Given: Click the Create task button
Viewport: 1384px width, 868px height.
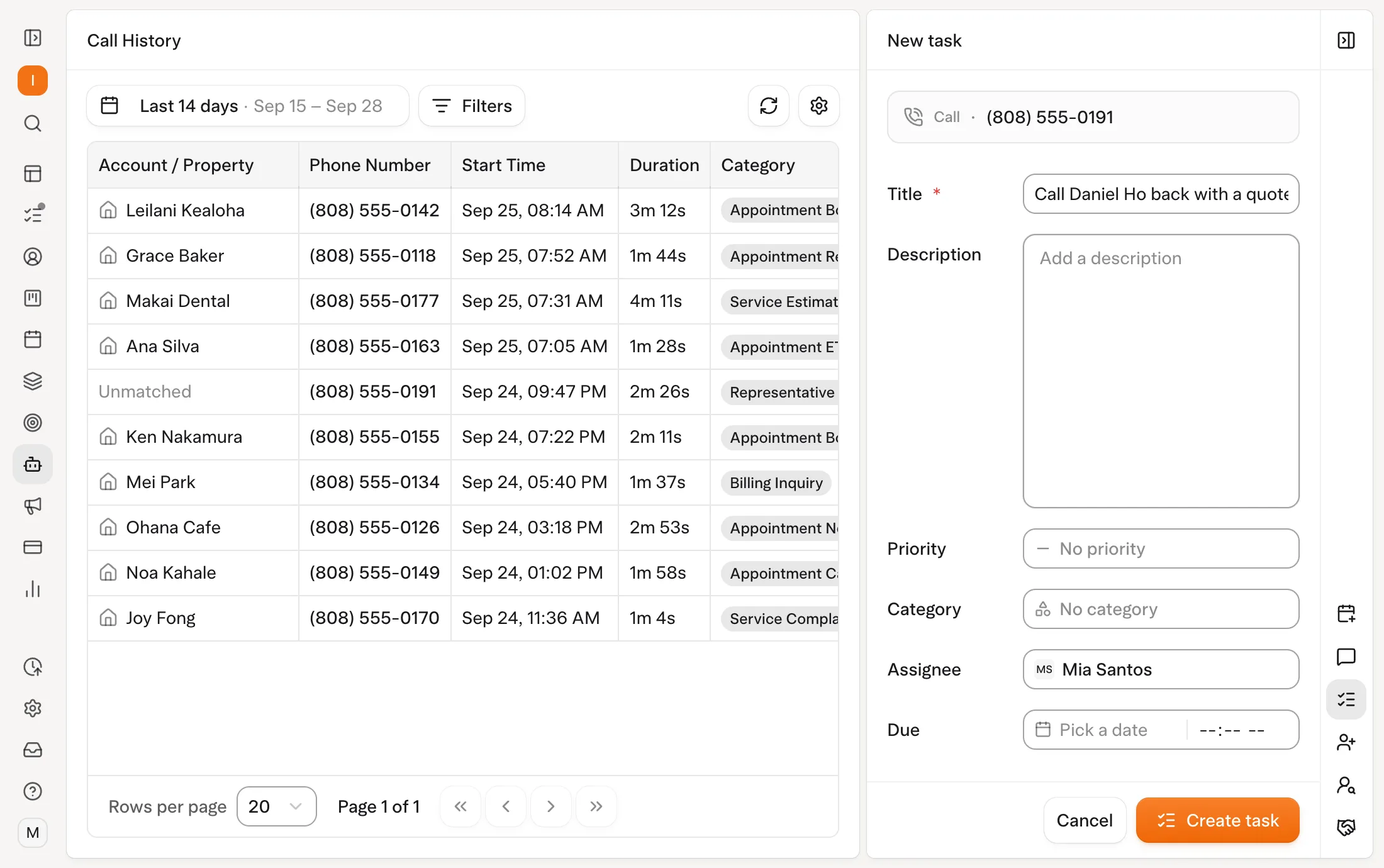Looking at the screenshot, I should click(x=1218, y=820).
